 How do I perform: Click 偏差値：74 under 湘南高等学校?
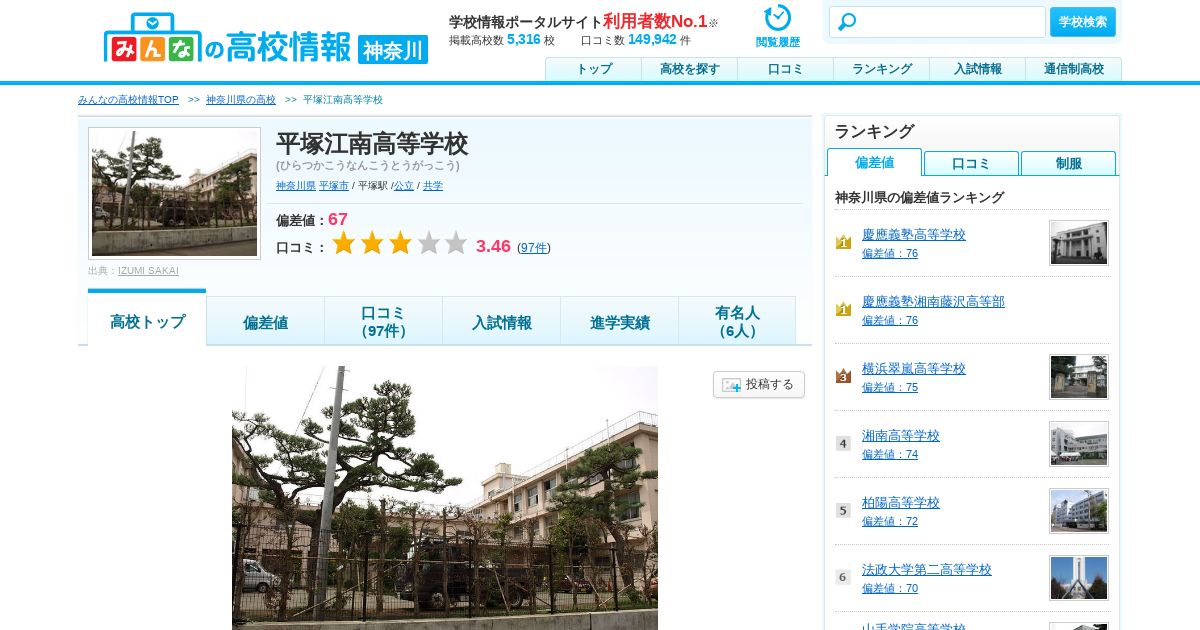pyautogui.click(x=890, y=454)
